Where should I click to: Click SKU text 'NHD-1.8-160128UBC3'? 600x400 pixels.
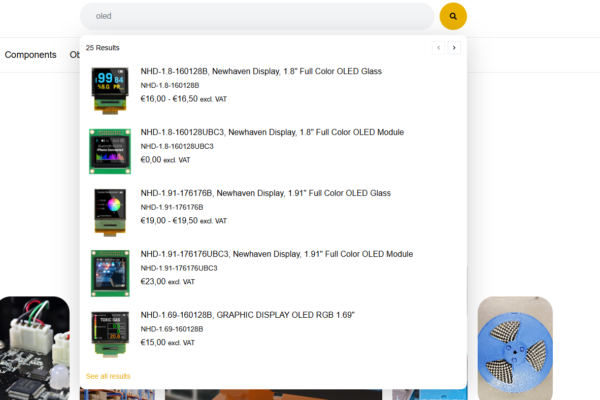tap(177, 146)
